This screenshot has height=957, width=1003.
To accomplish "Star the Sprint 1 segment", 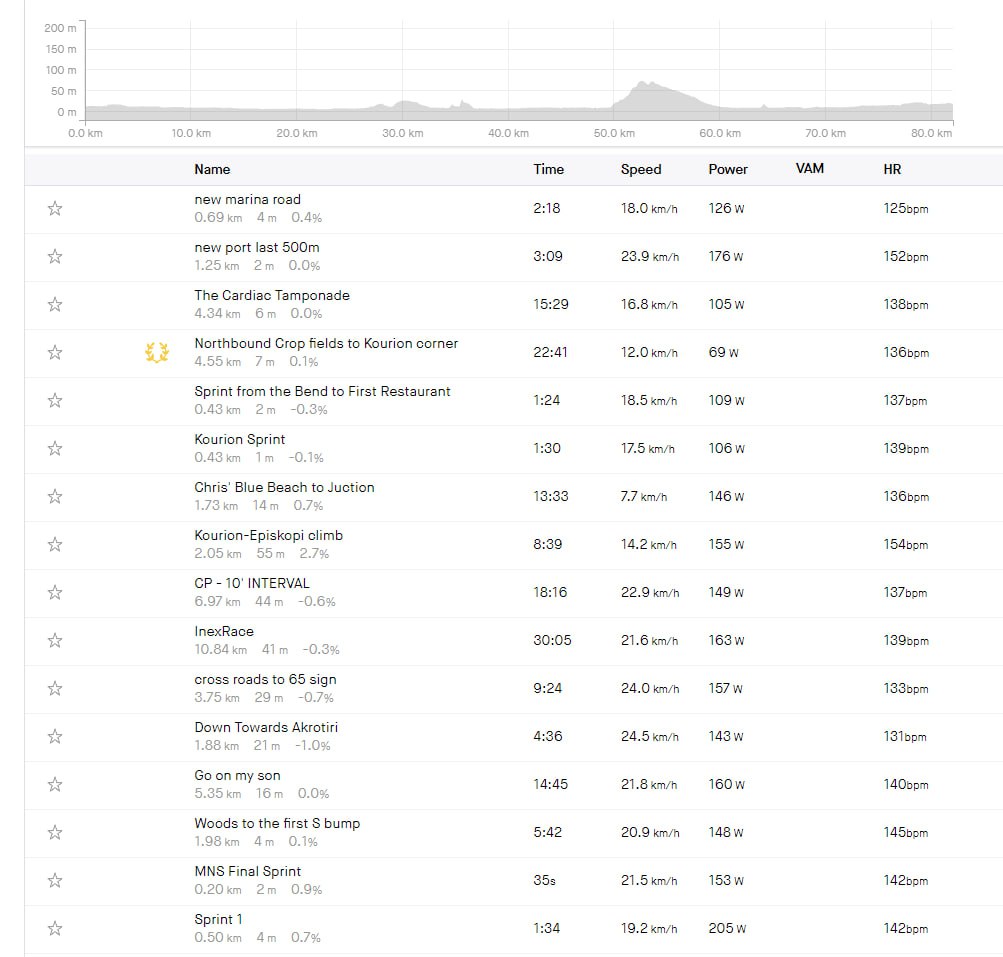I will point(55,929).
